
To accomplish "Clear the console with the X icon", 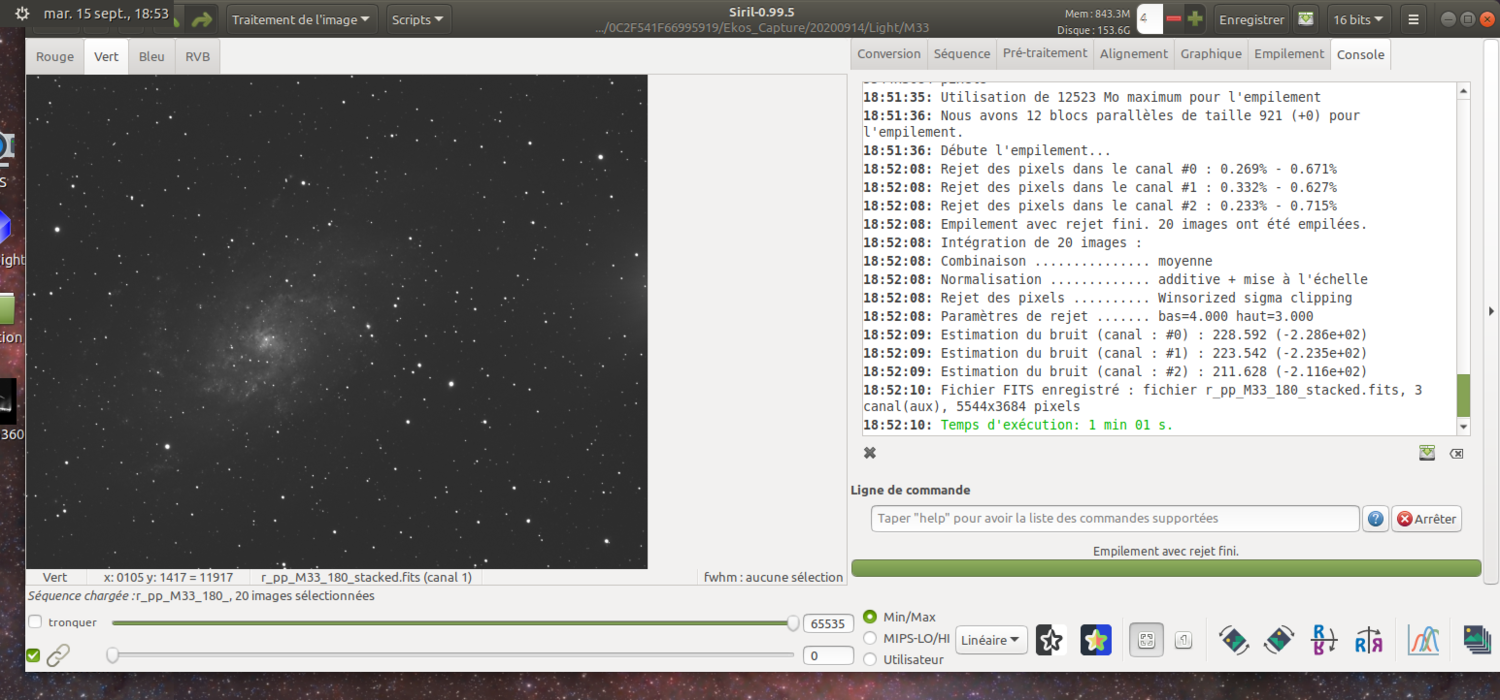I will (870, 453).
